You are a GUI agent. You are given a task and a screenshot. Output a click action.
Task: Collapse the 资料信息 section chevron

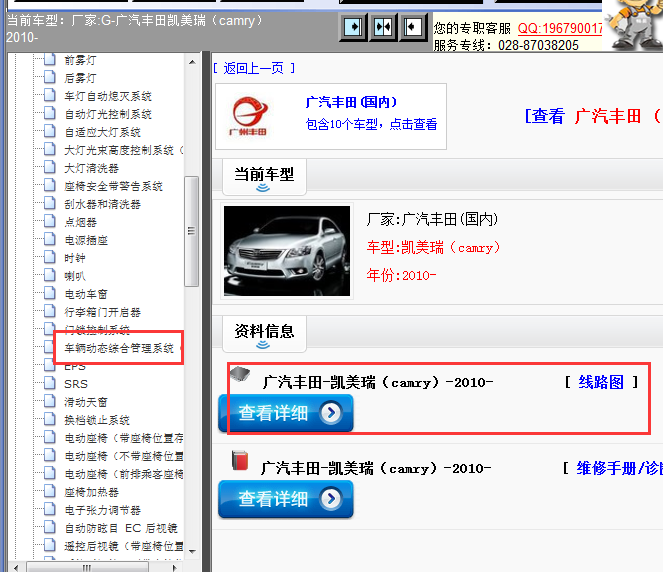tap(263, 345)
